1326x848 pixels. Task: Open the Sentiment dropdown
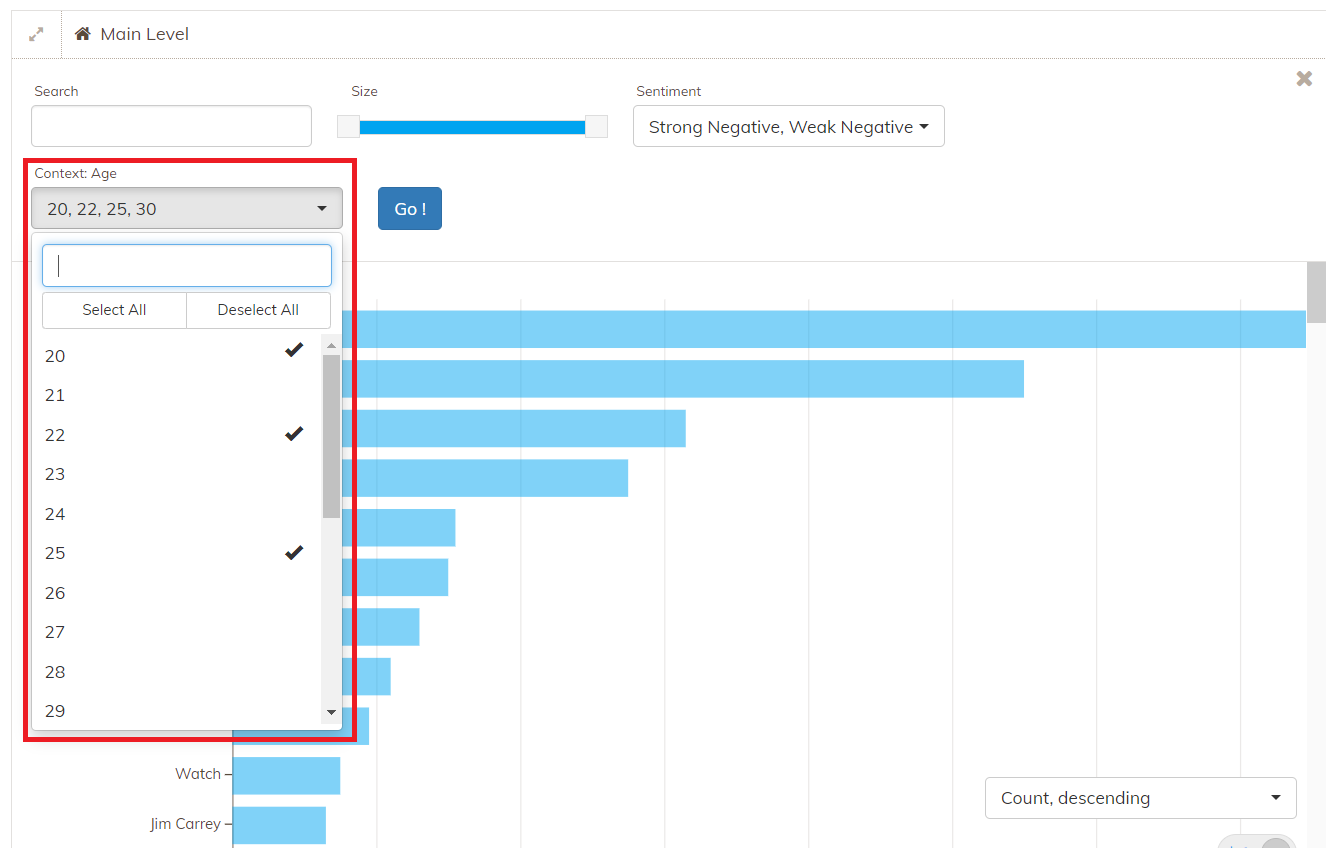pos(789,127)
